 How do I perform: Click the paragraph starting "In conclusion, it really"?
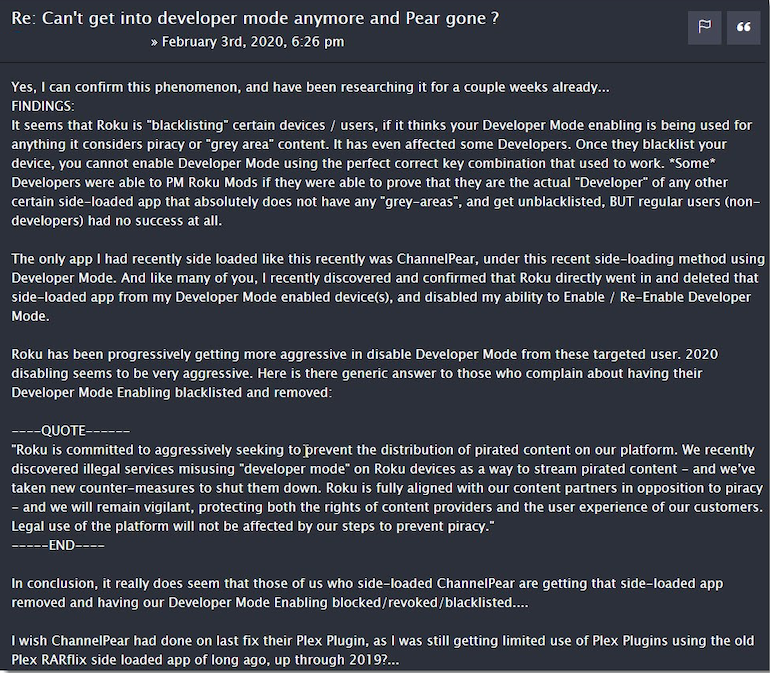(367, 593)
